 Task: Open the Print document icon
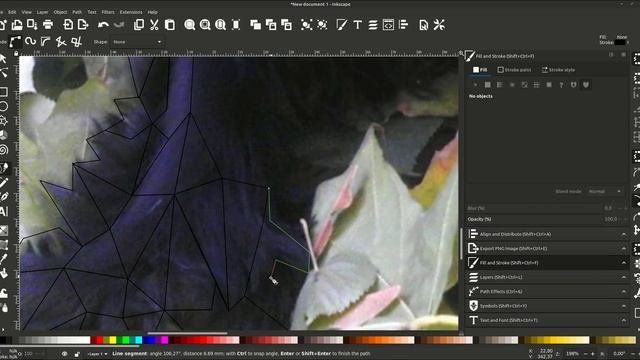click(x=48, y=24)
